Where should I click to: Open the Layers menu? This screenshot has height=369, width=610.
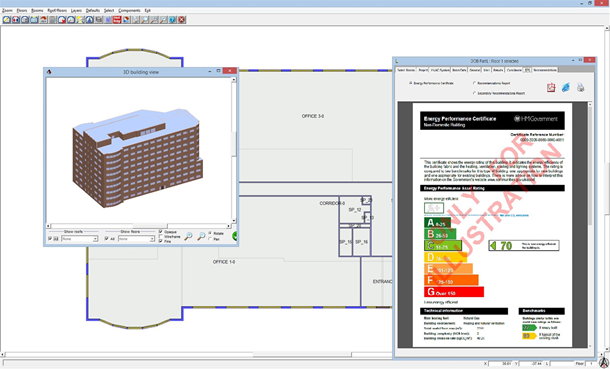(76, 10)
